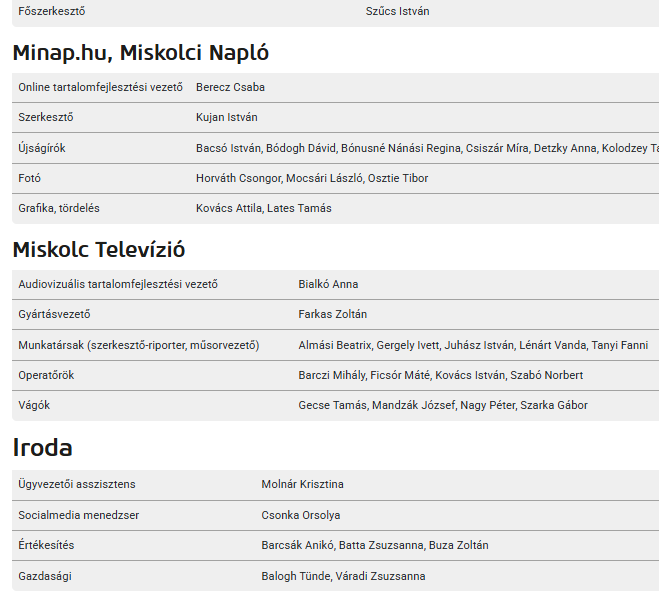Screen dimensions: 659x600
Task: Click editors list starting 'Gecse Tamás'
Action: pos(443,405)
